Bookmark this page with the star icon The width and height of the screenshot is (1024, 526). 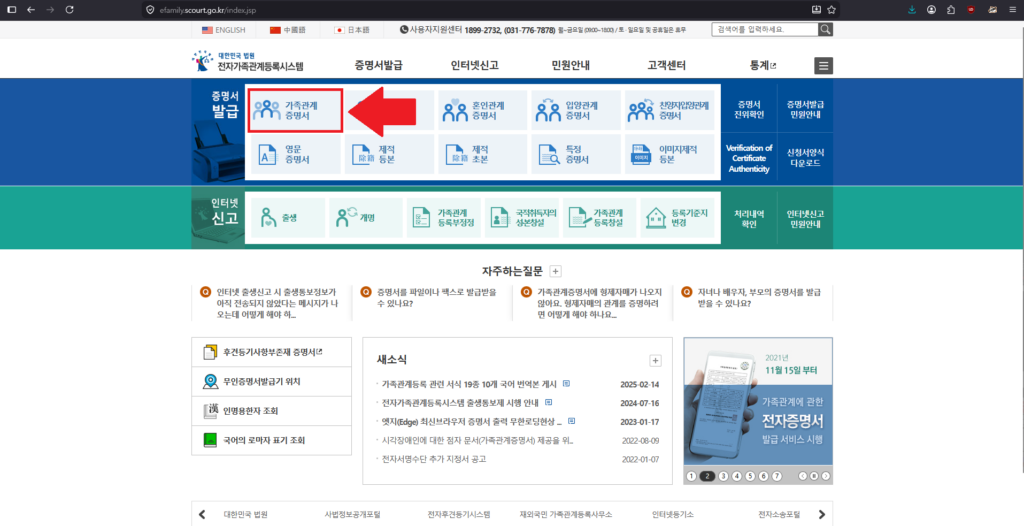click(x=831, y=10)
